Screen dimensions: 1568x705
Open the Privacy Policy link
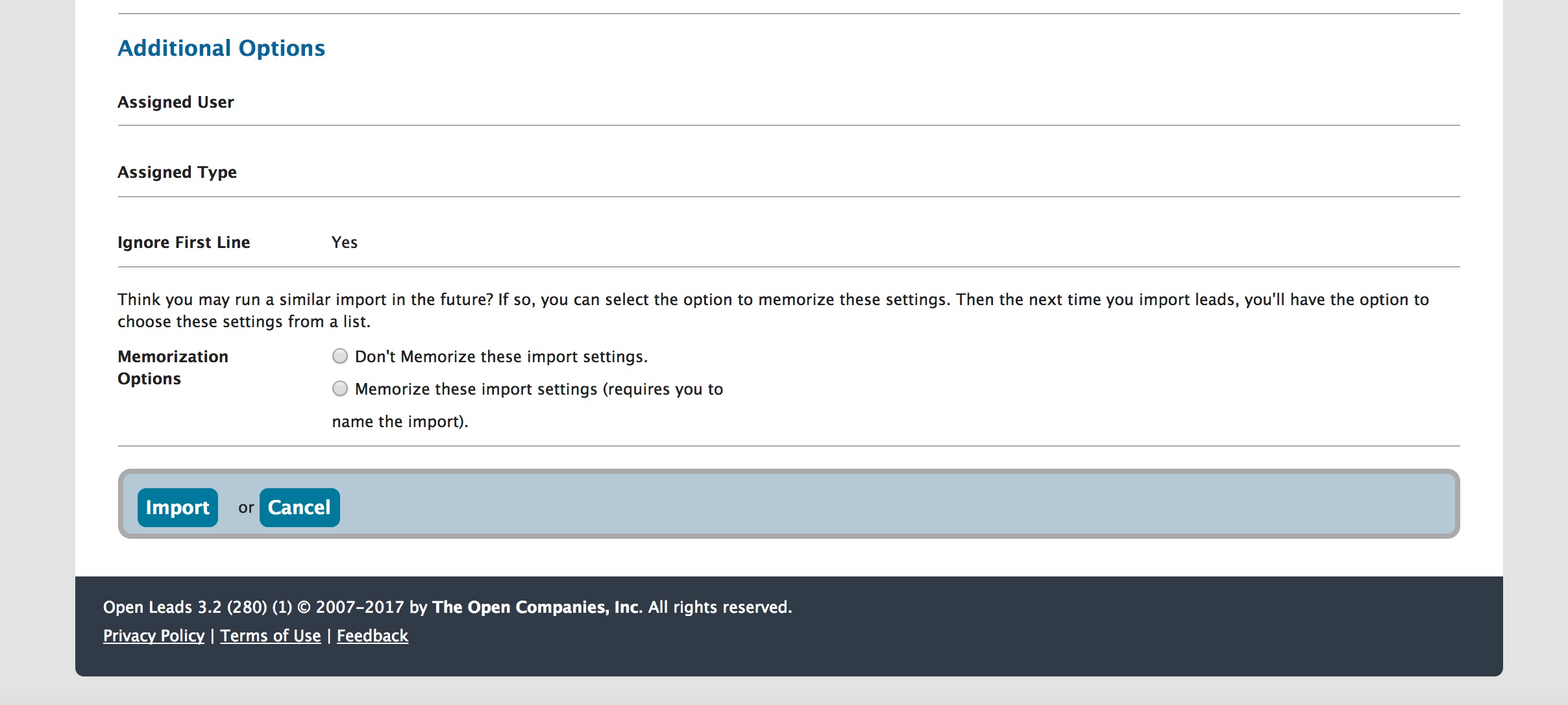tap(154, 636)
